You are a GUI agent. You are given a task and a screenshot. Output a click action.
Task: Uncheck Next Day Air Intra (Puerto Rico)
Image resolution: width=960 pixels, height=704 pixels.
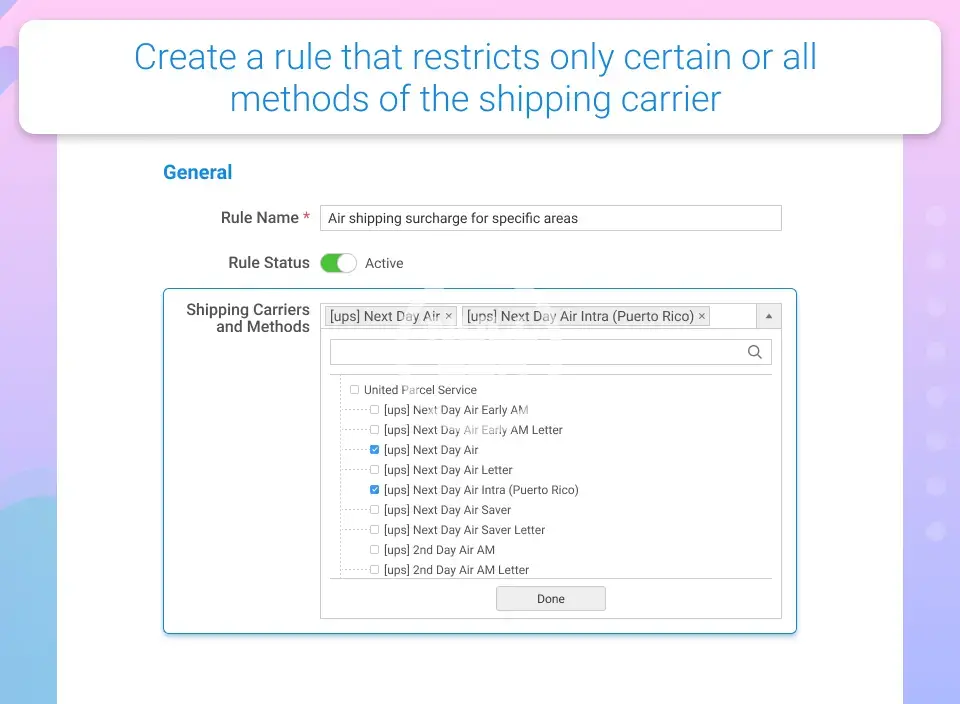375,490
